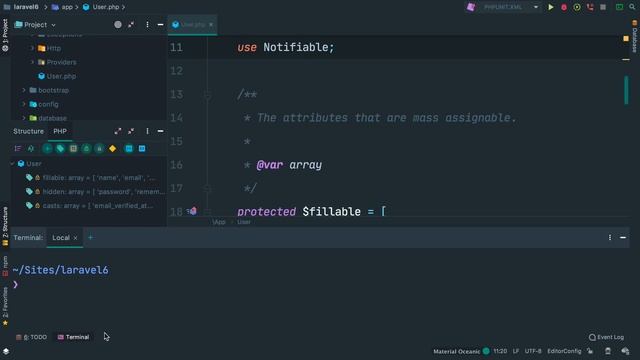640x360 pixels.
Task: Expand the bootstrap folder
Action: [24, 90]
